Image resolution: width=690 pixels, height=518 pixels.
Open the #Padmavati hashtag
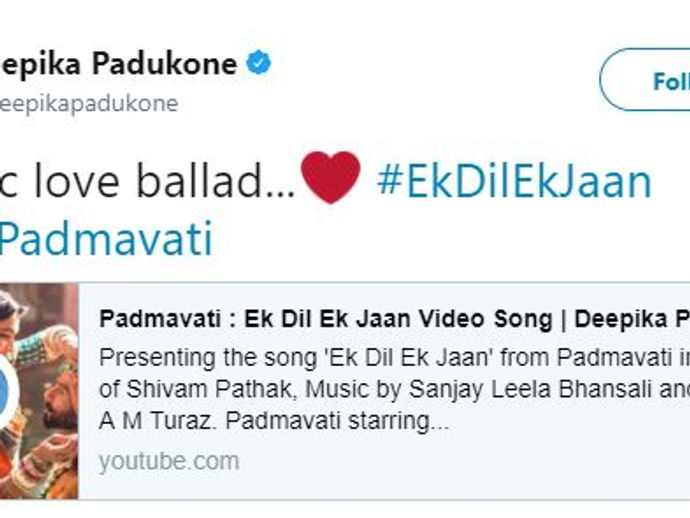(106, 239)
